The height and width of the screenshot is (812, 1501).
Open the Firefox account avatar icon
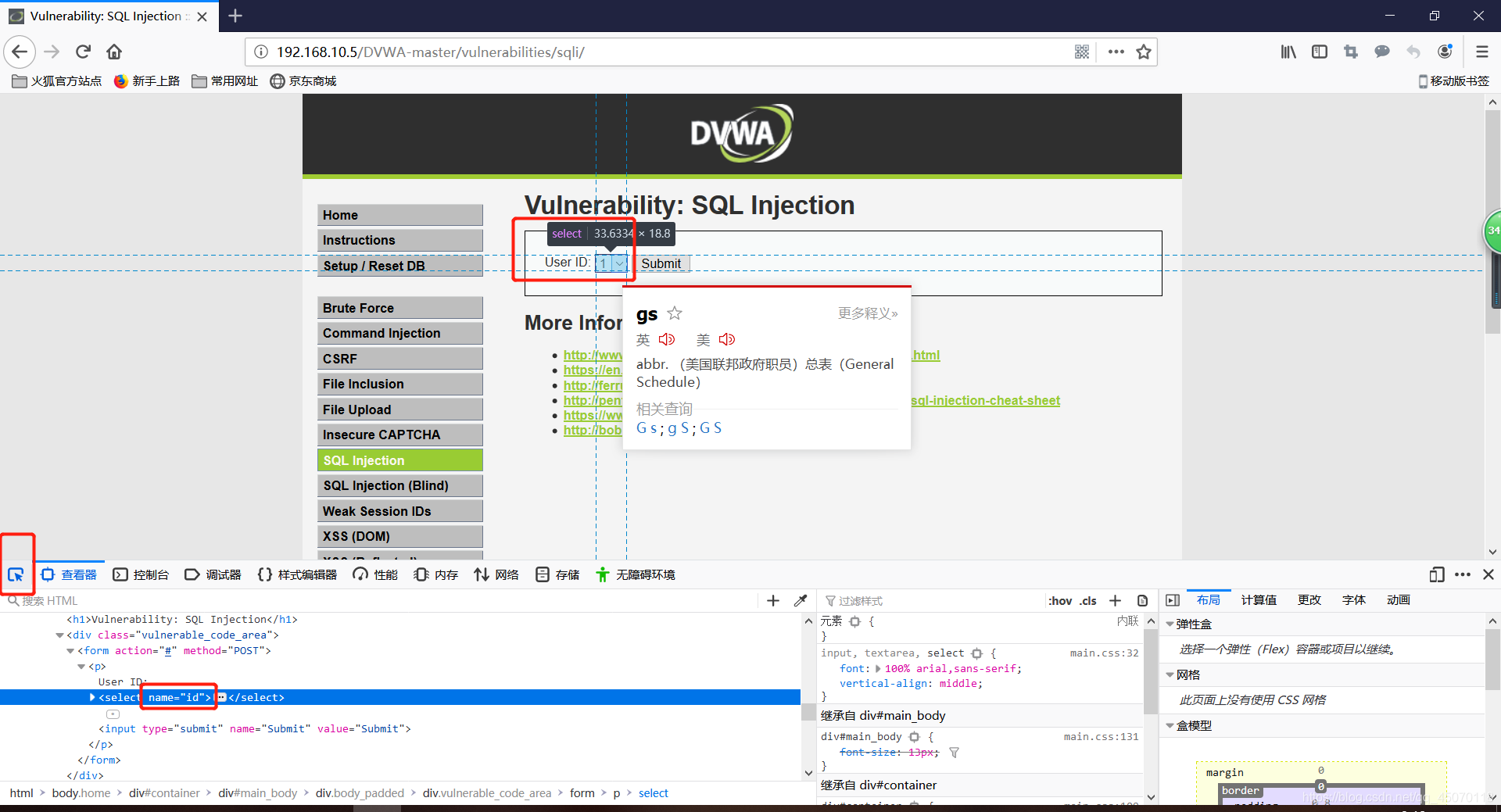(1445, 52)
